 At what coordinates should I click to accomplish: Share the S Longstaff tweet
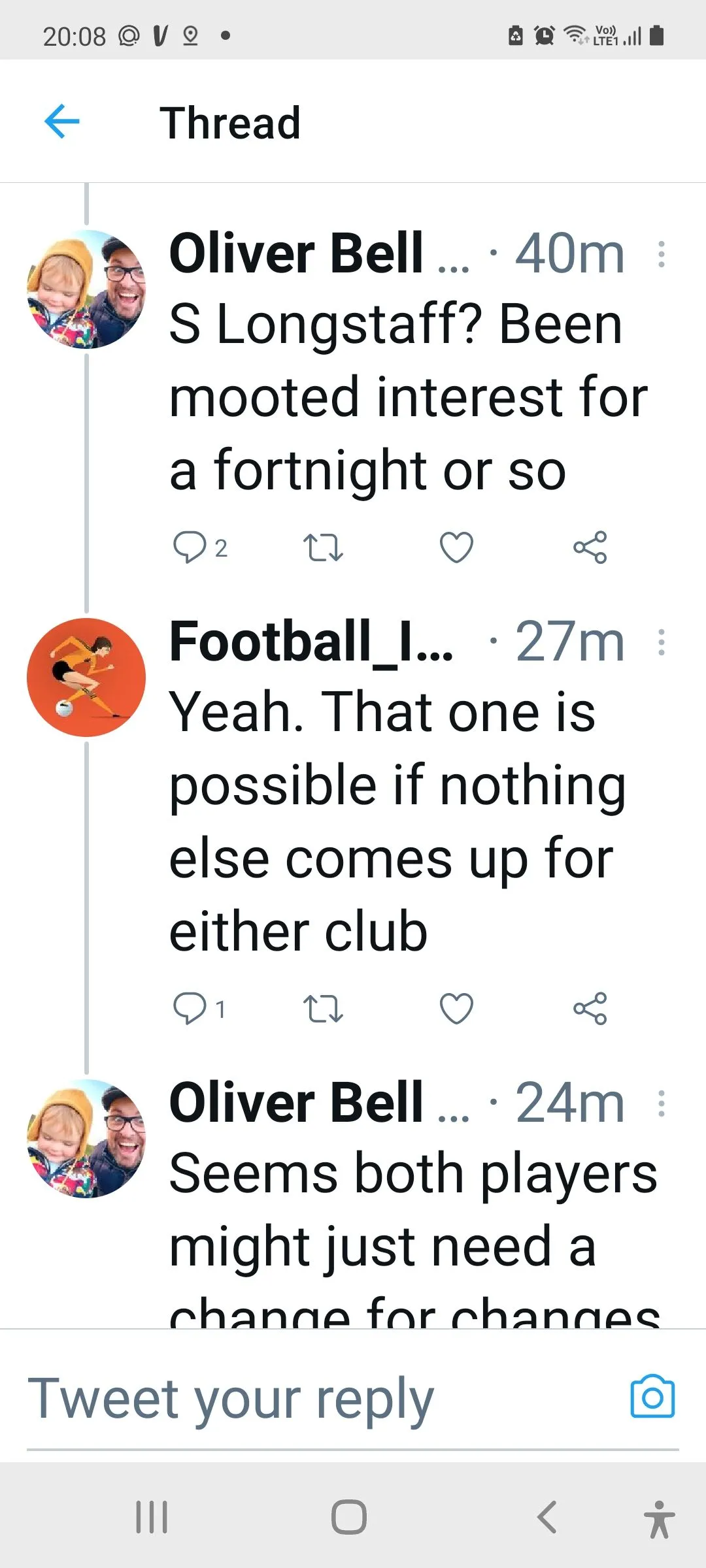coord(590,547)
